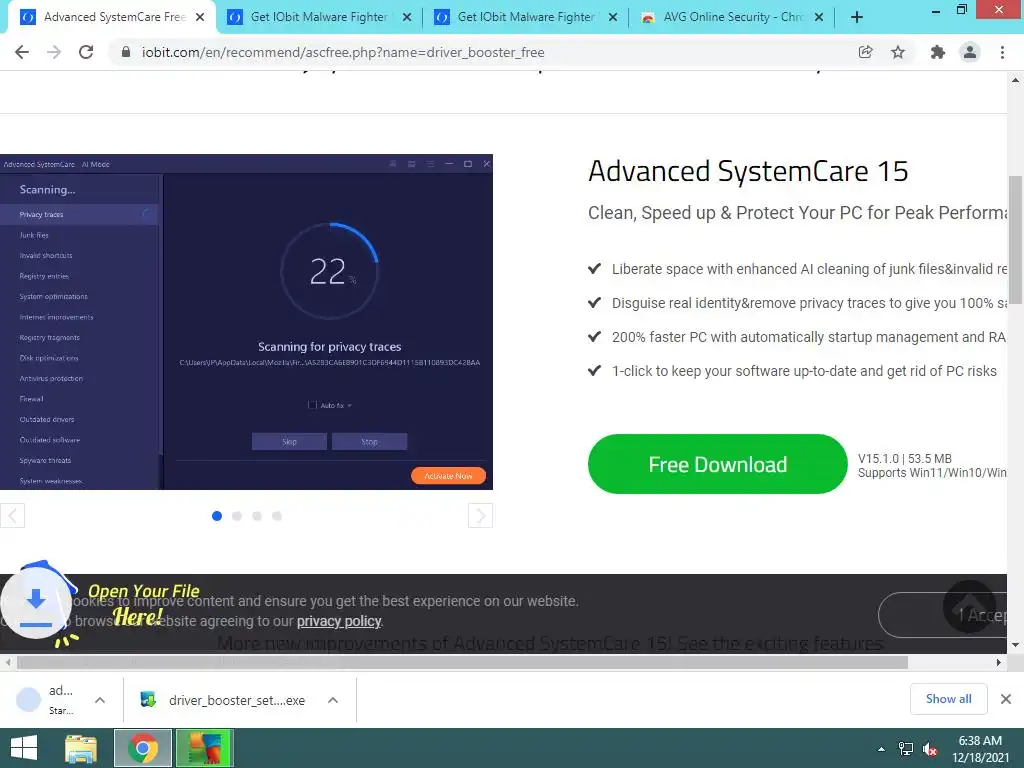Click the AVG taskbar icon
Image resolution: width=1024 pixels, height=768 pixels.
(205, 748)
